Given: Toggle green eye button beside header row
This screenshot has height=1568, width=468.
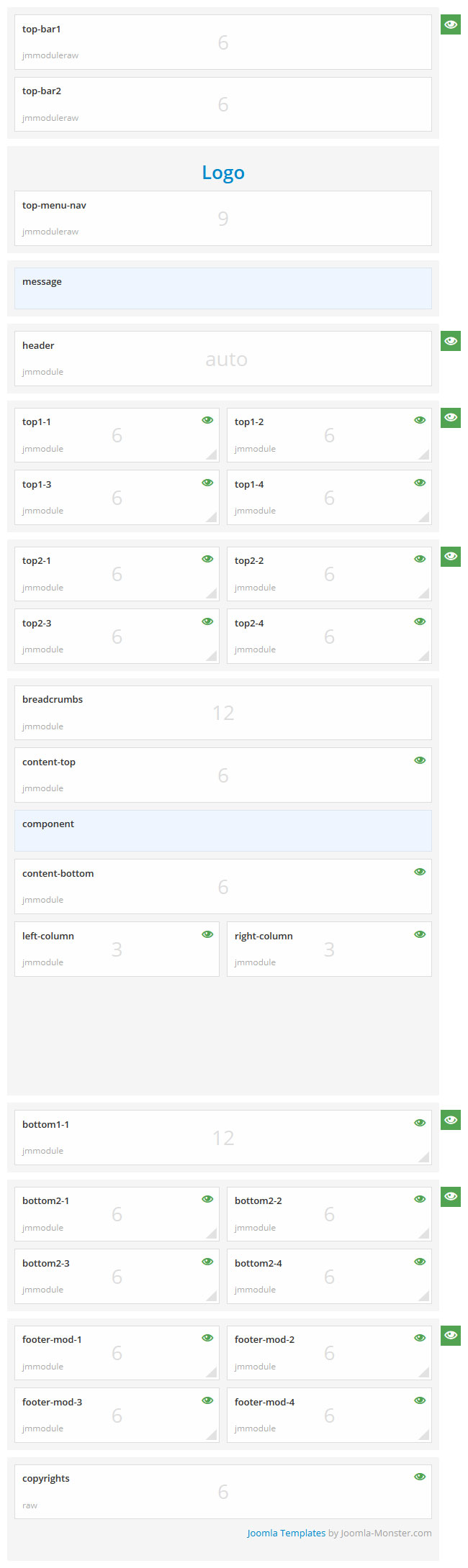Looking at the screenshot, I should (x=451, y=341).
